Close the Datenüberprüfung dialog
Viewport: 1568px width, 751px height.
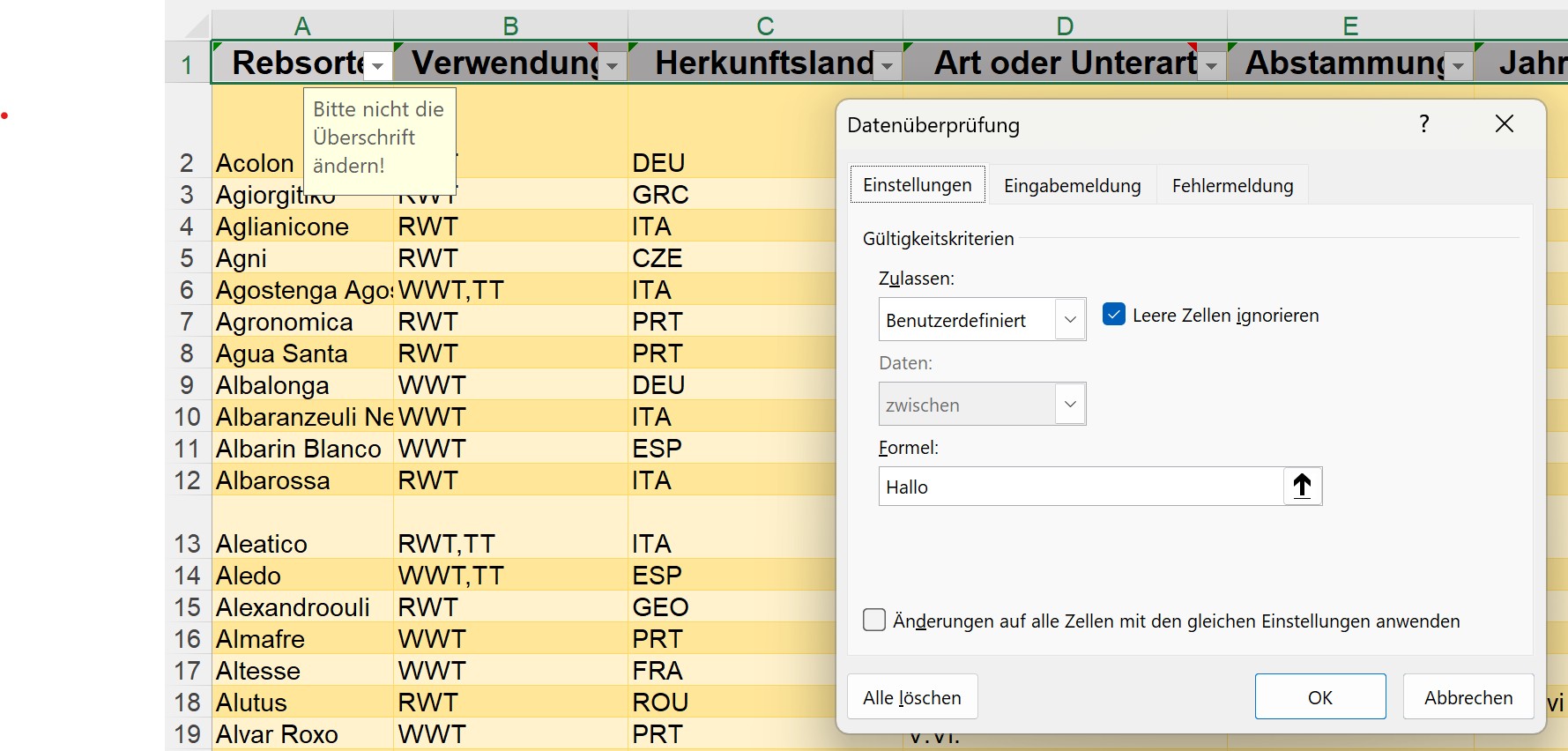1504,124
